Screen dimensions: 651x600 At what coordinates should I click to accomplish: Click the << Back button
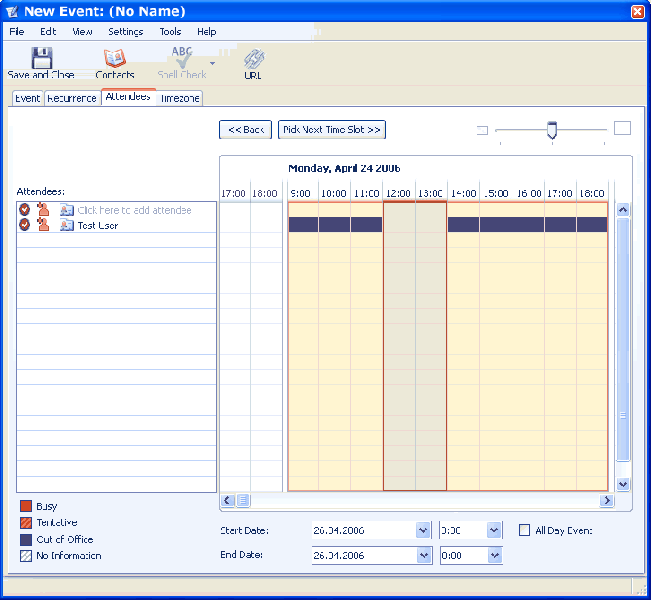click(x=245, y=130)
